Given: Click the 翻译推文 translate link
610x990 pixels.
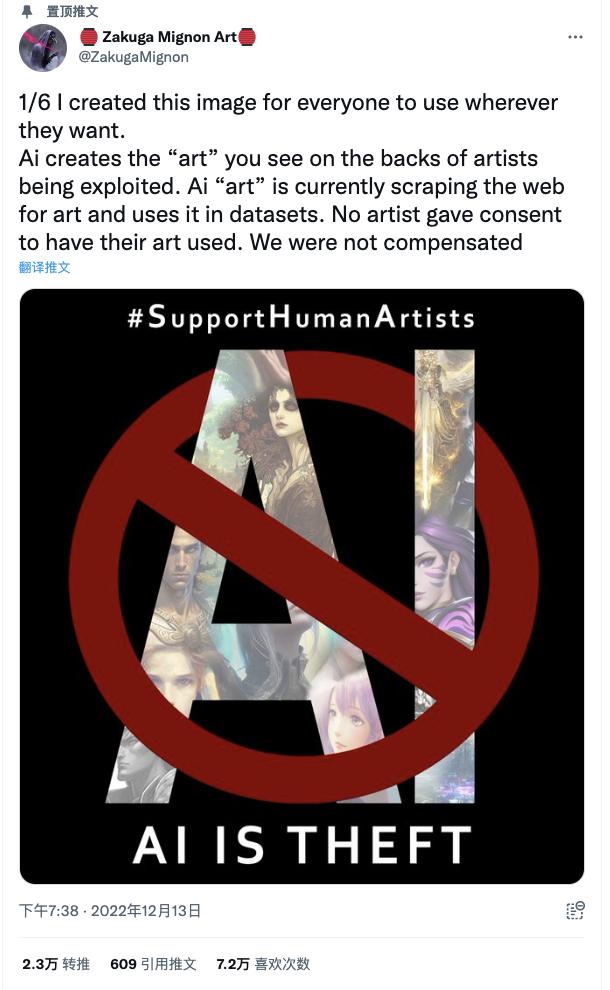Looking at the screenshot, I should (44, 267).
